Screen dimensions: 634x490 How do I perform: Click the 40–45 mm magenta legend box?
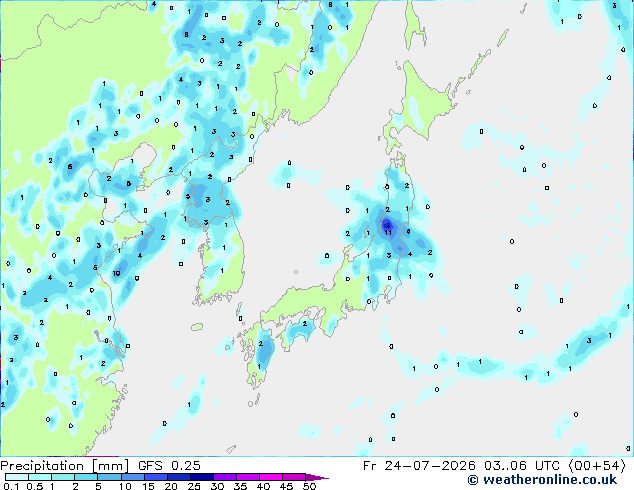(271, 477)
